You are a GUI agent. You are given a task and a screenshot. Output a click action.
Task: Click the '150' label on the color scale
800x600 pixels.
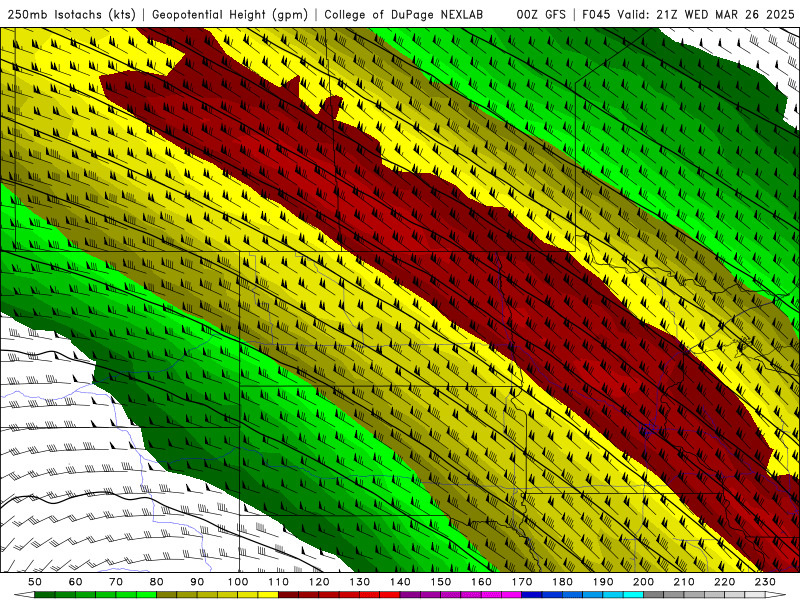tap(441, 582)
